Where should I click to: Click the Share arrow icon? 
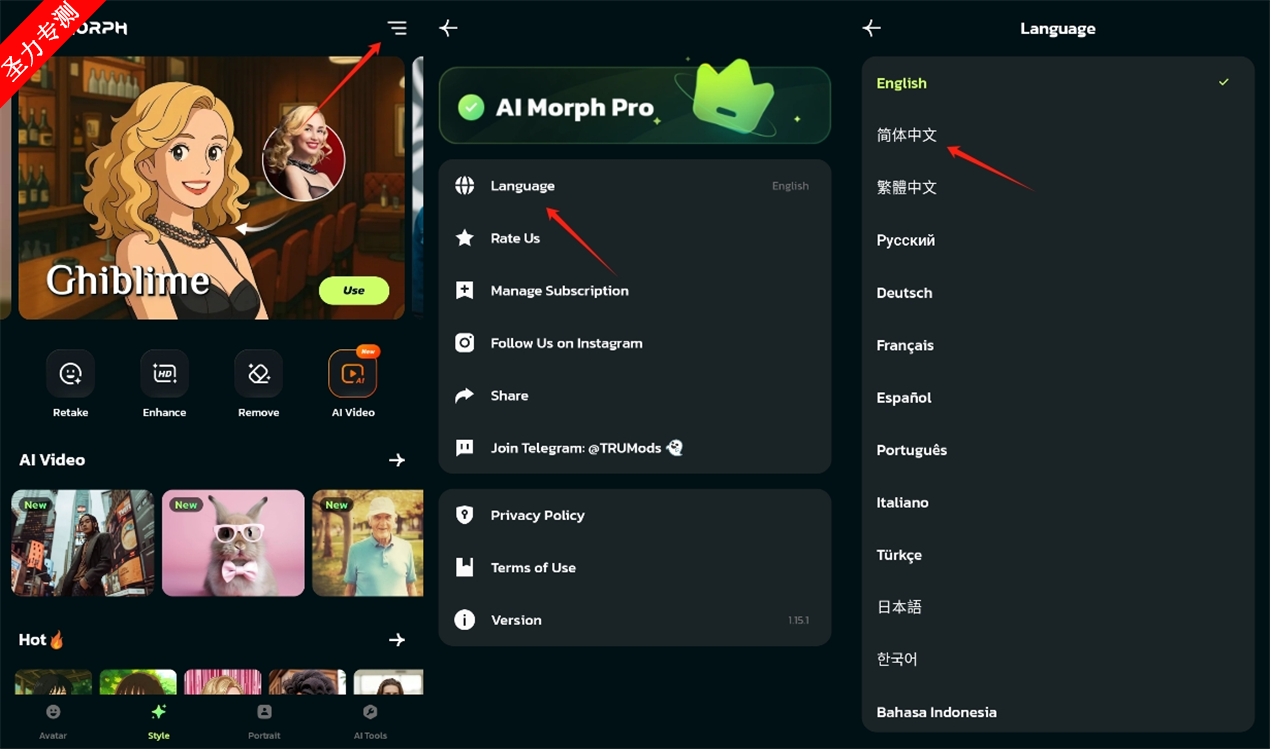(x=464, y=396)
